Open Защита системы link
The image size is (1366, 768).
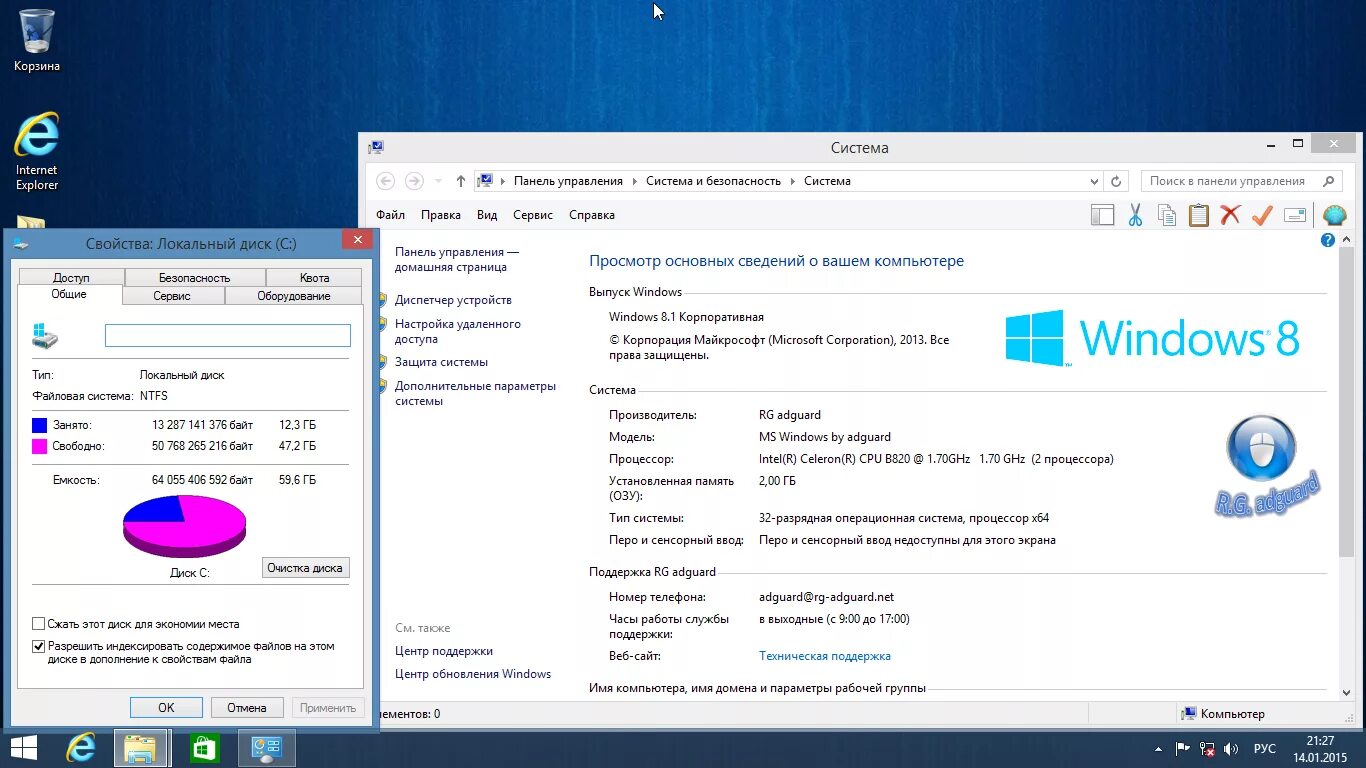point(441,362)
